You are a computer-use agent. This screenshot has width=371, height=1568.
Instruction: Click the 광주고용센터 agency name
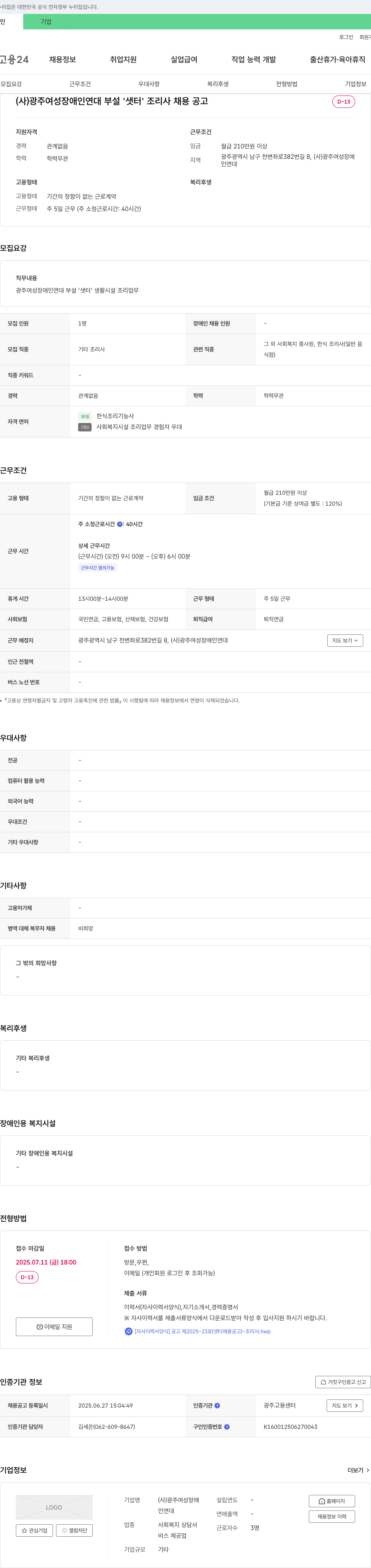click(280, 1406)
